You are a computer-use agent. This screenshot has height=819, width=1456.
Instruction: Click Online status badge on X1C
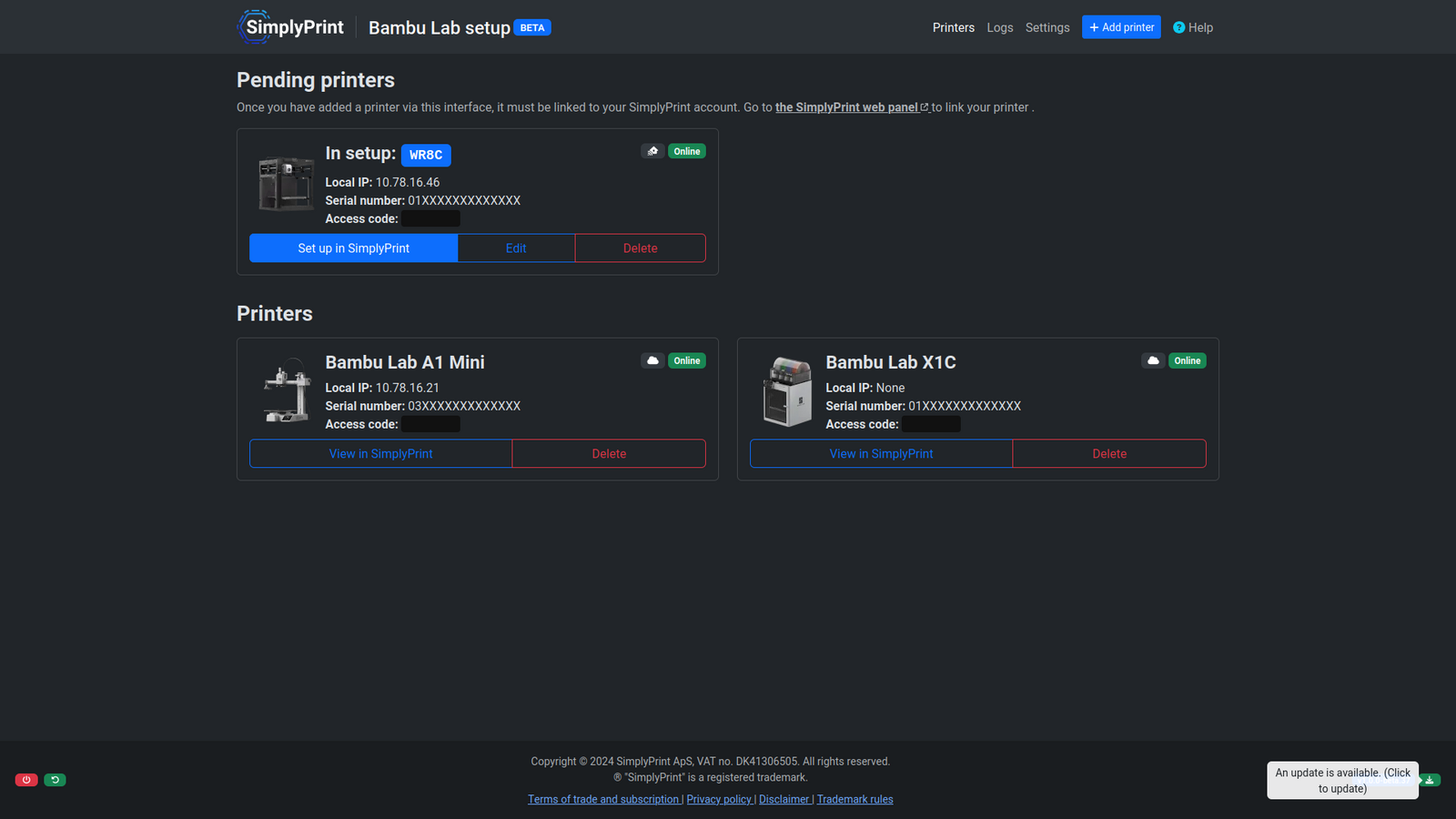(x=1188, y=360)
